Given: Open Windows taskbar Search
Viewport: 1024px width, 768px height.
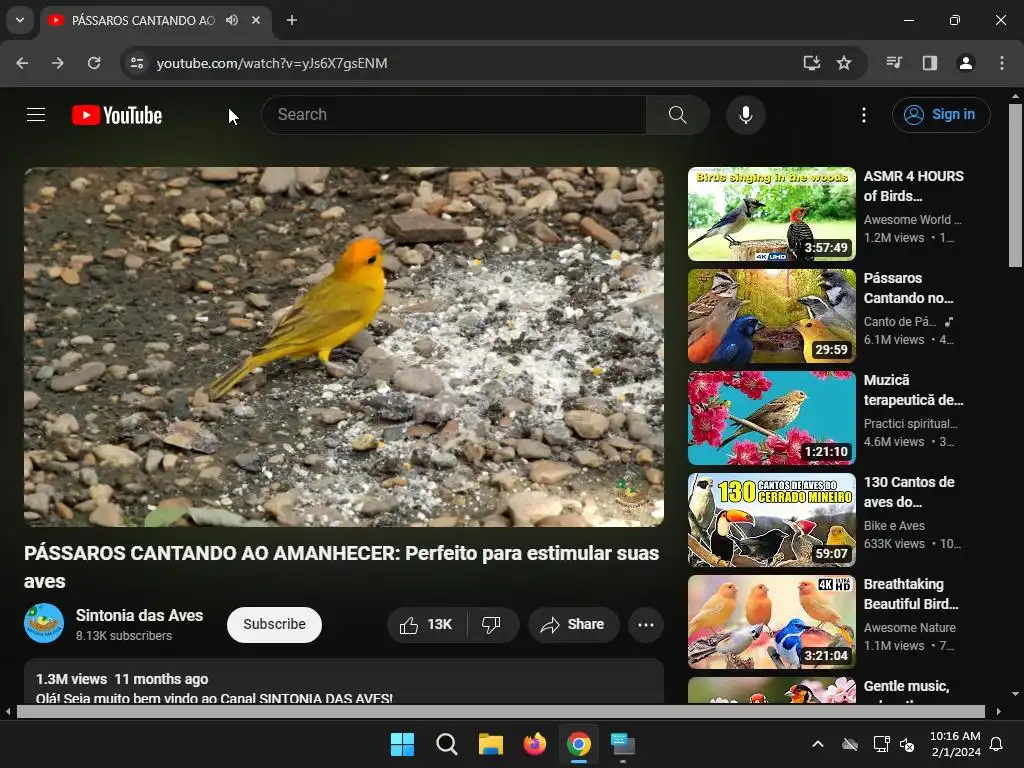Looking at the screenshot, I should [447, 744].
